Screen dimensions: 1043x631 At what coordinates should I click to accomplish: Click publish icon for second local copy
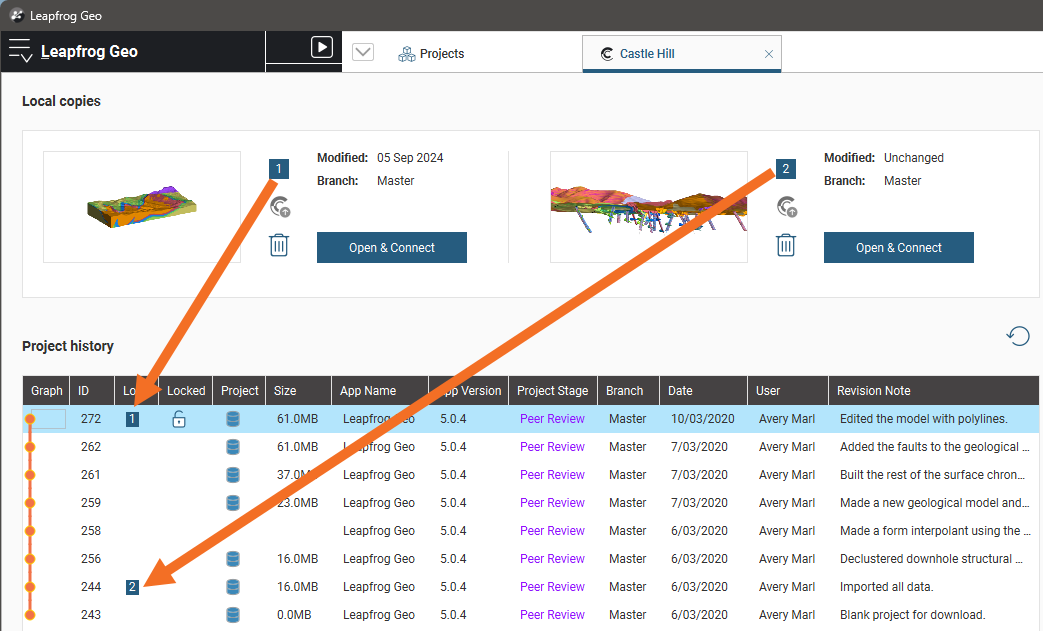tap(787, 207)
